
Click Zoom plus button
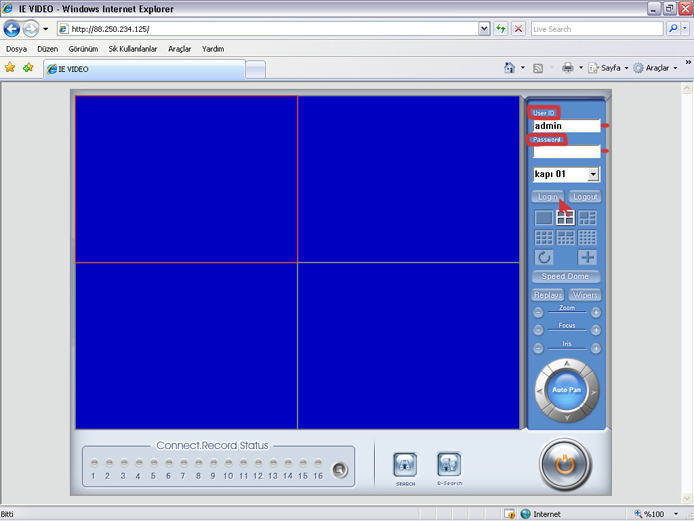(x=596, y=313)
